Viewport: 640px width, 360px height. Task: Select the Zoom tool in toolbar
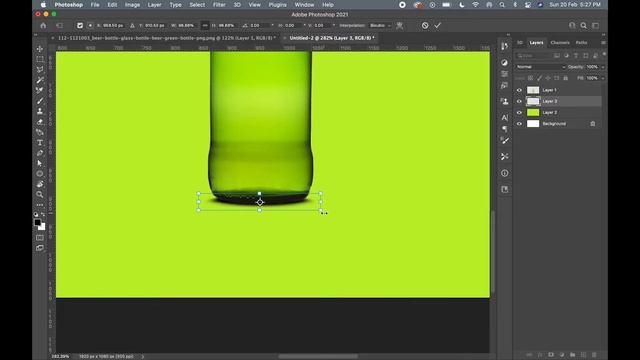tap(40, 195)
